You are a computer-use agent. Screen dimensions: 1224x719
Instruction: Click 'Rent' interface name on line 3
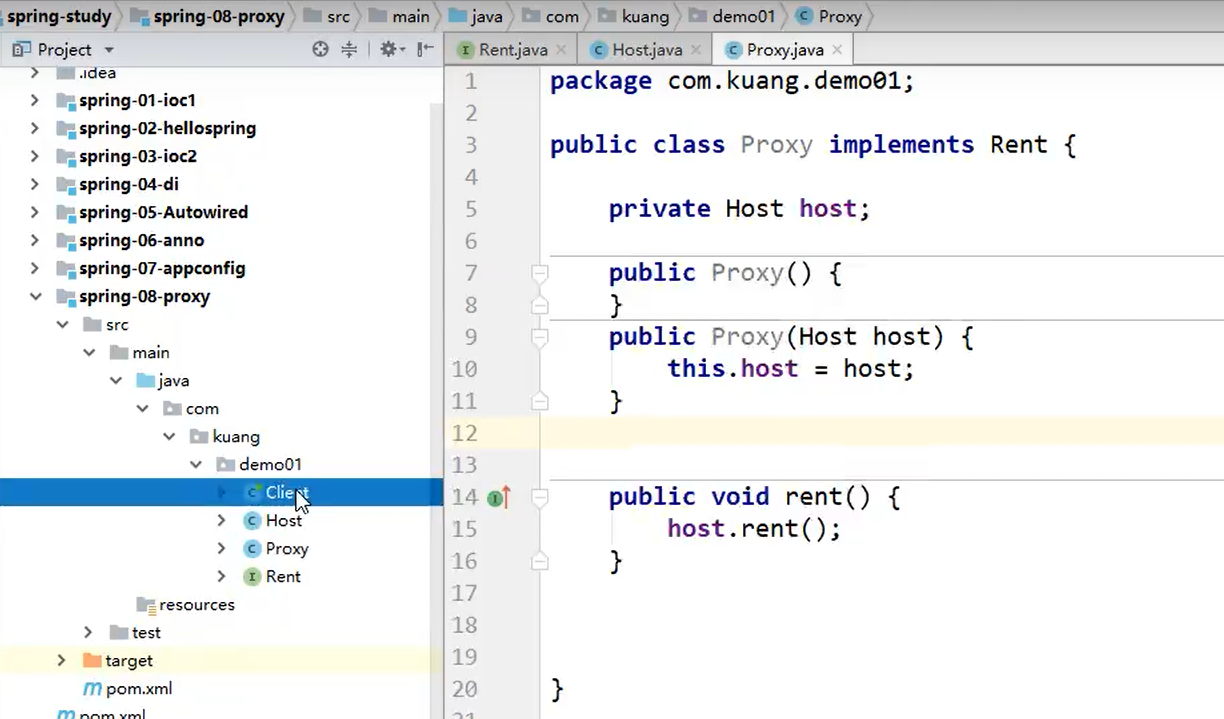[1018, 144]
